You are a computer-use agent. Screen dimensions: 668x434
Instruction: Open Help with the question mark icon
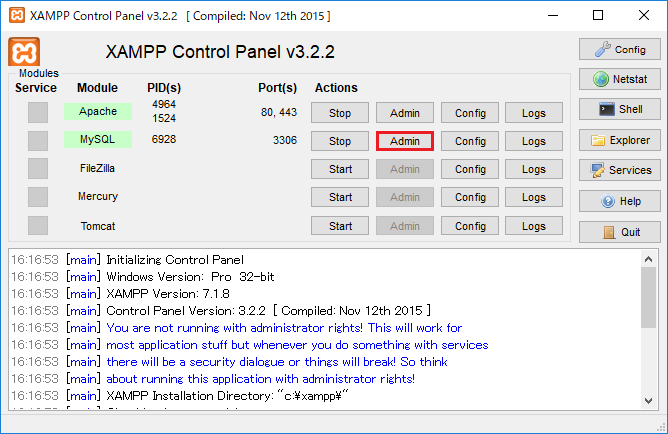coord(619,201)
